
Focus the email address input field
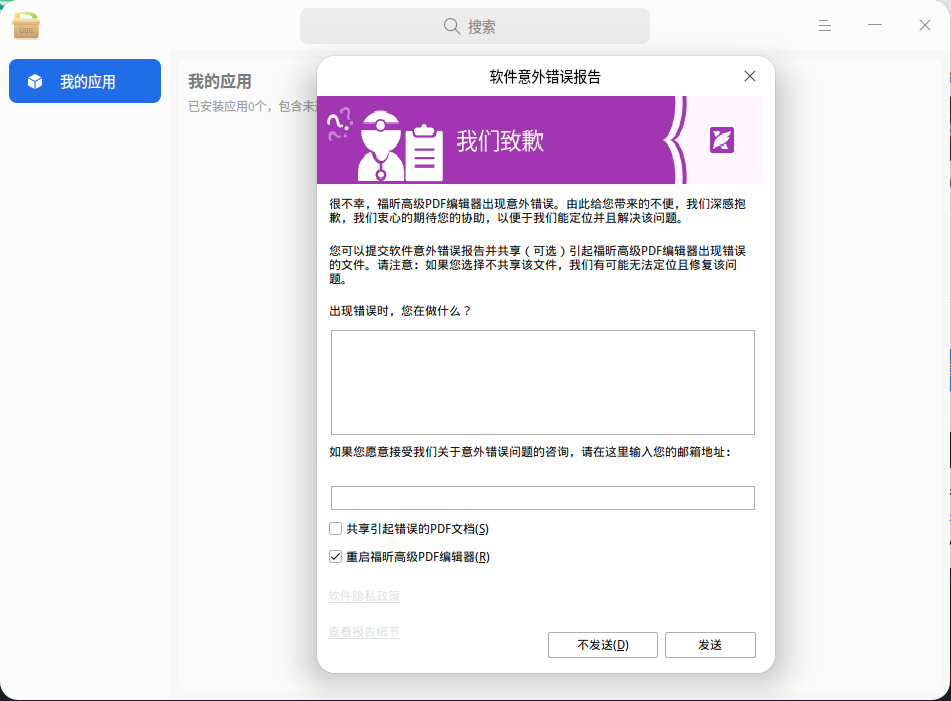click(x=543, y=498)
